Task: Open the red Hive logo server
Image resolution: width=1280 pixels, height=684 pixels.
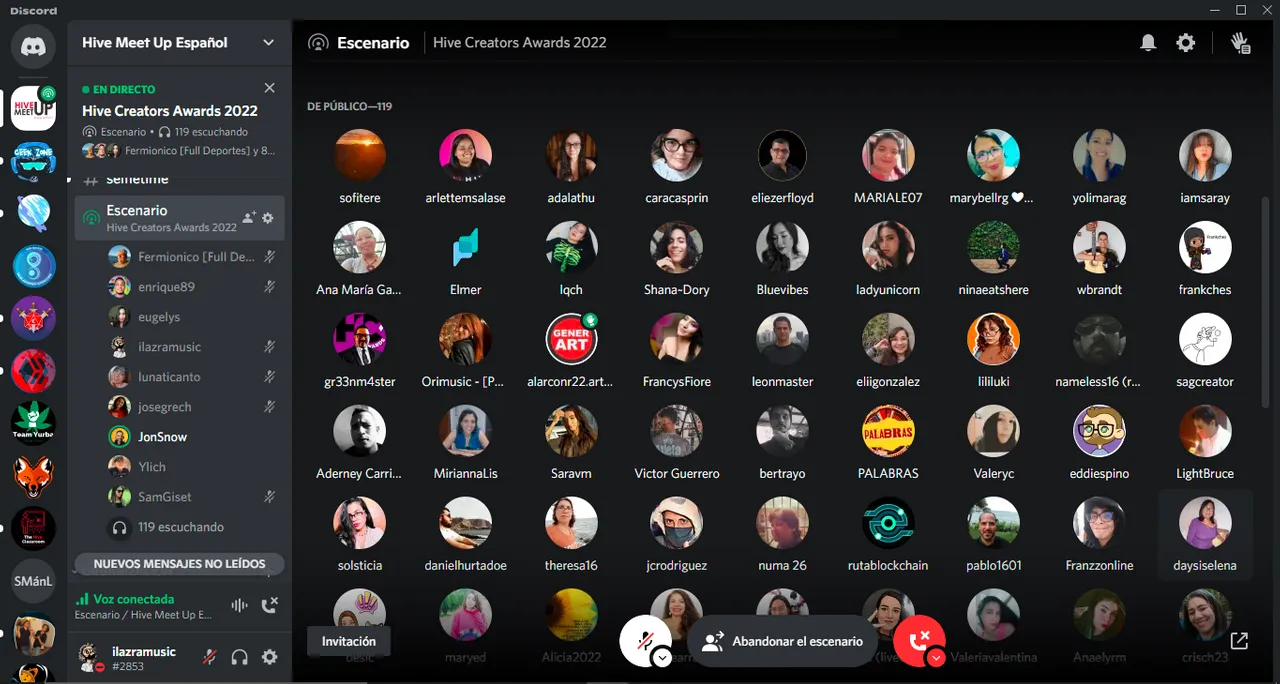Action: [x=33, y=370]
